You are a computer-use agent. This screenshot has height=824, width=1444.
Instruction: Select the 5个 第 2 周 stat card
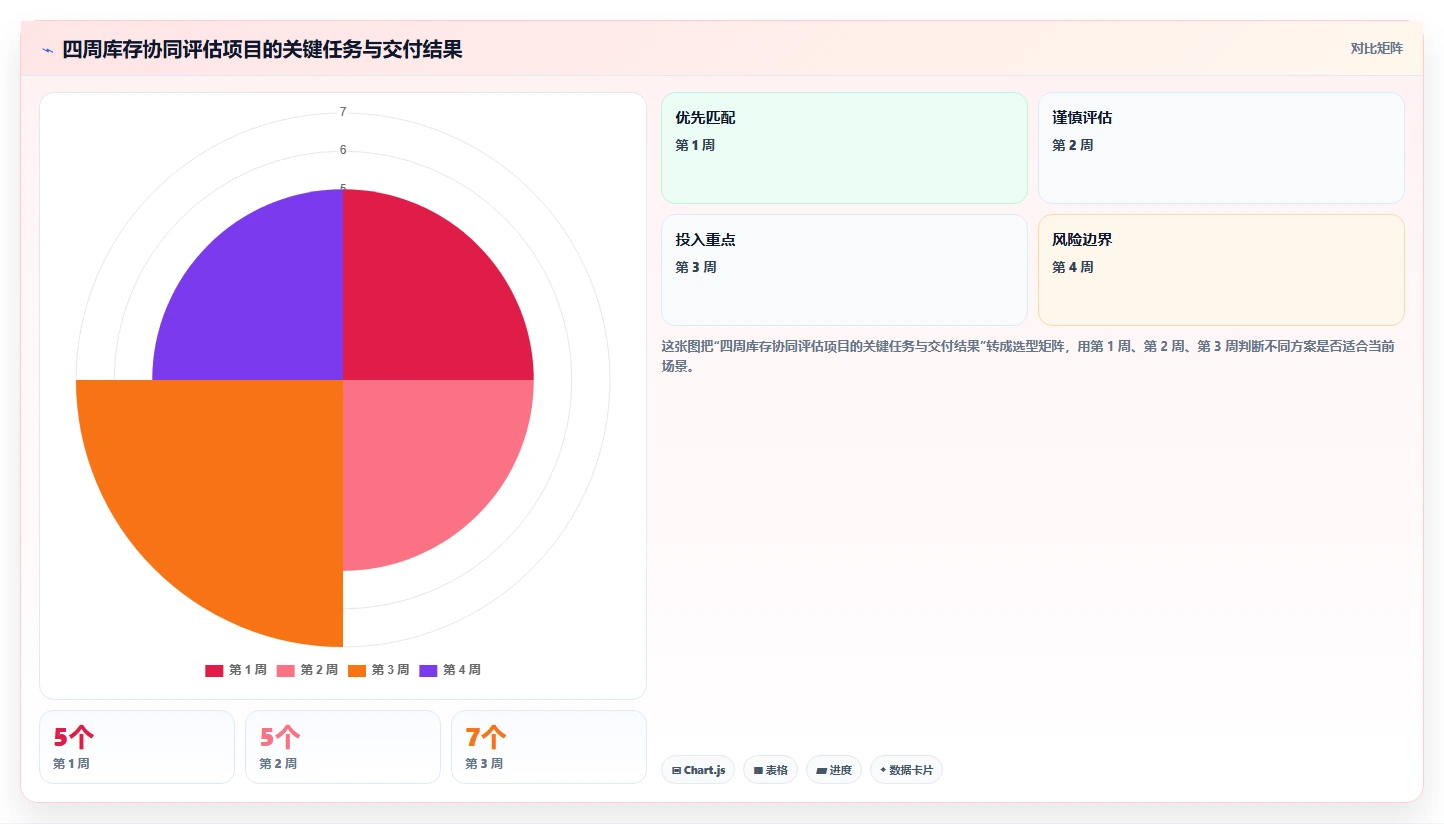tap(343, 747)
